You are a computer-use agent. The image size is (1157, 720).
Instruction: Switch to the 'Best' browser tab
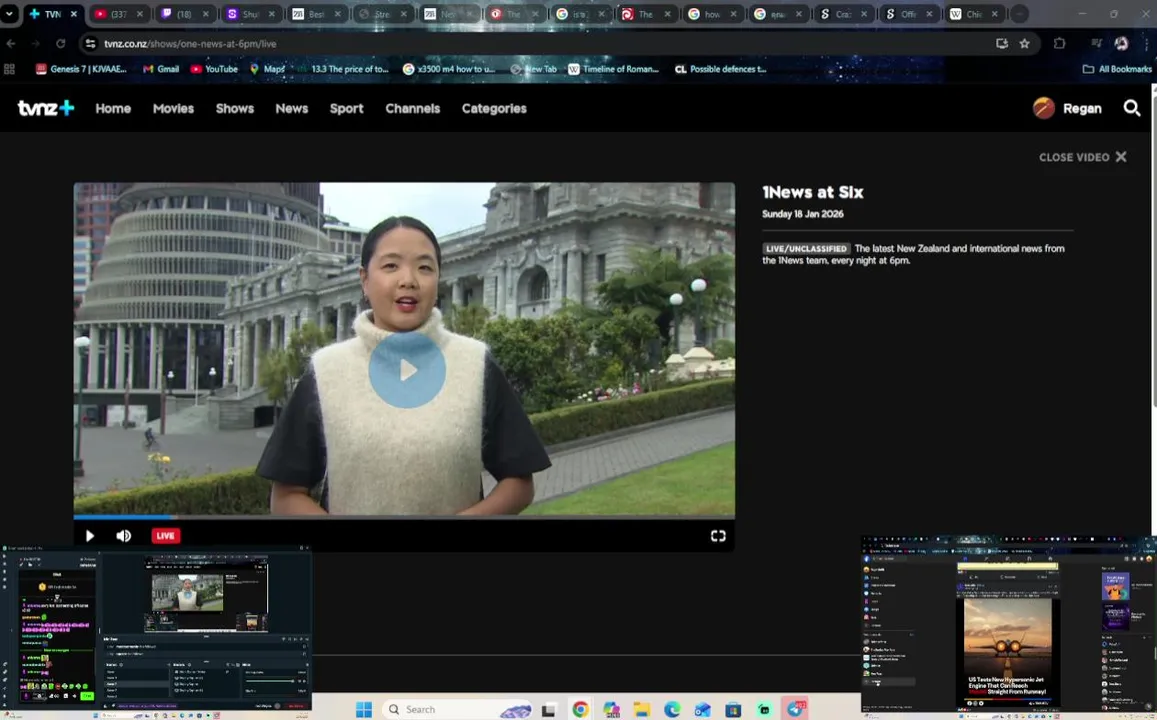point(317,14)
